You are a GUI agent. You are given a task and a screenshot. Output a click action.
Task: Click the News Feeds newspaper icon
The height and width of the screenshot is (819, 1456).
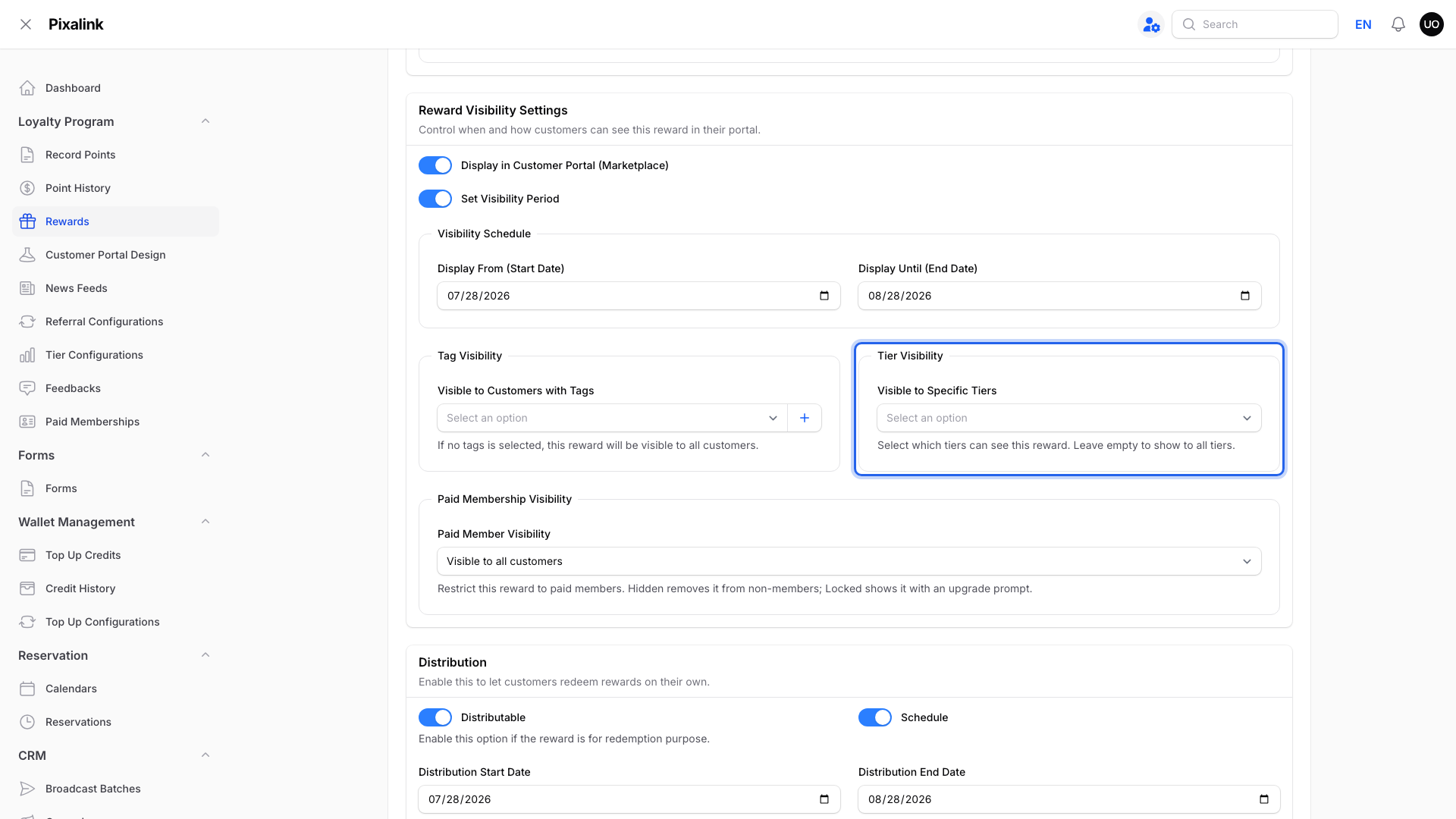27,288
